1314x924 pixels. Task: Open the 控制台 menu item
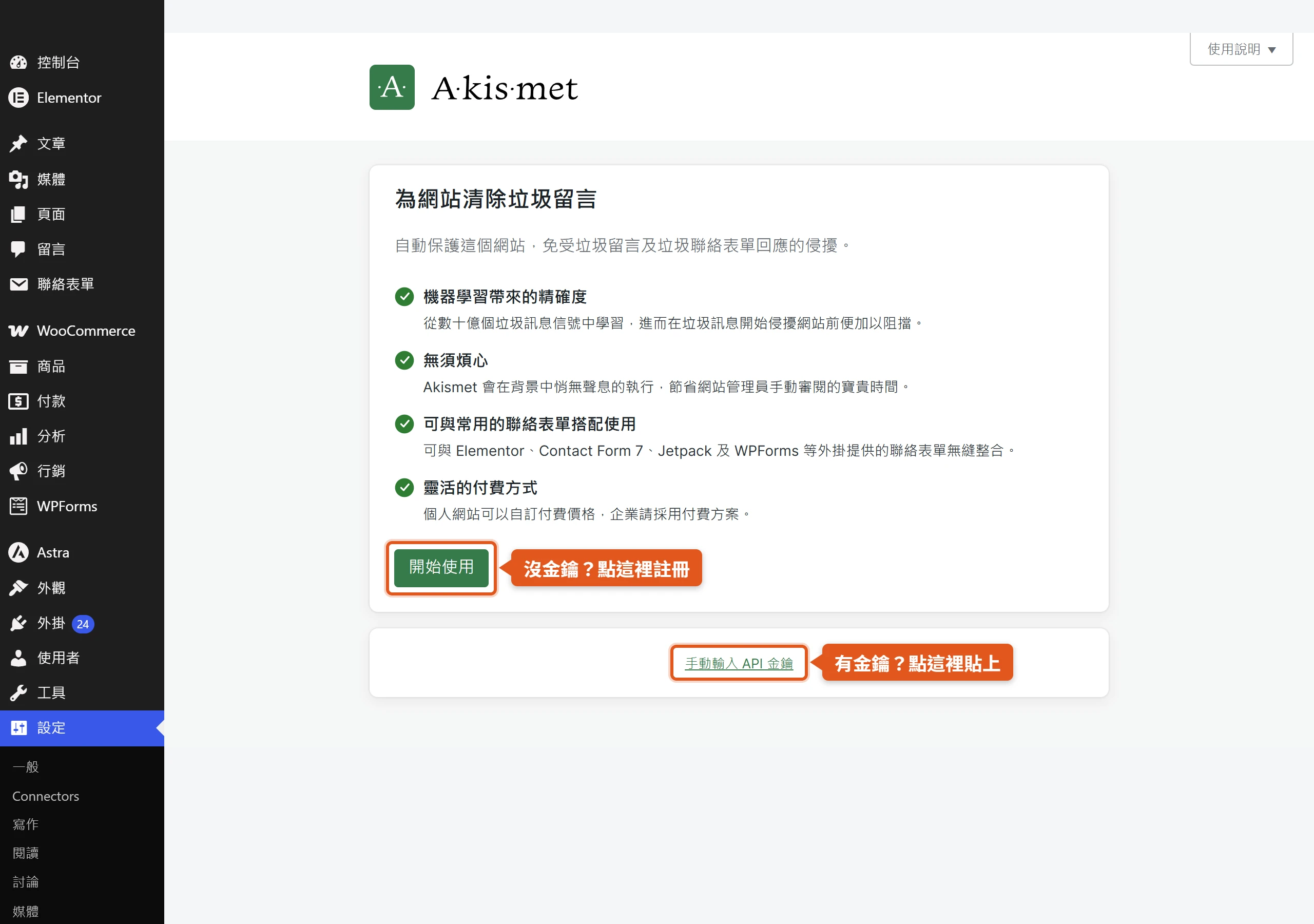tap(82, 63)
